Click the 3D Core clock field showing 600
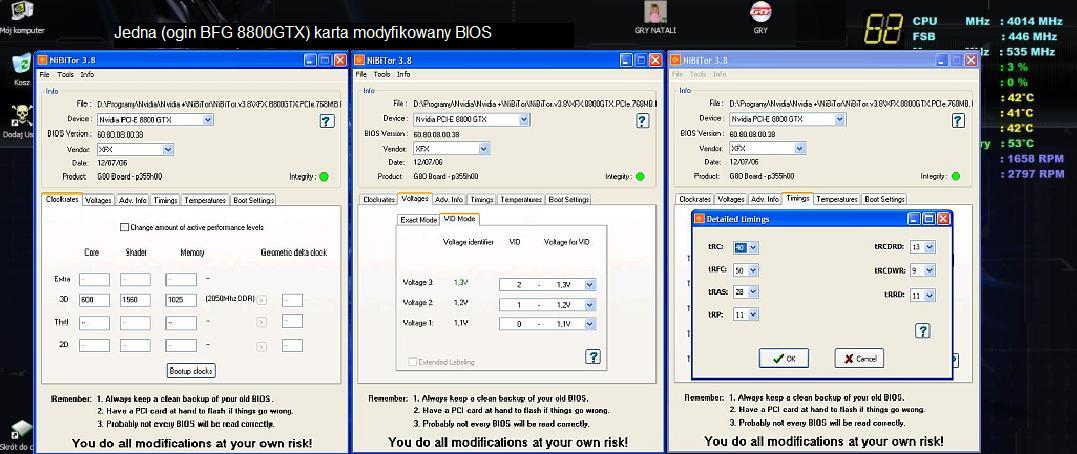 94,300
